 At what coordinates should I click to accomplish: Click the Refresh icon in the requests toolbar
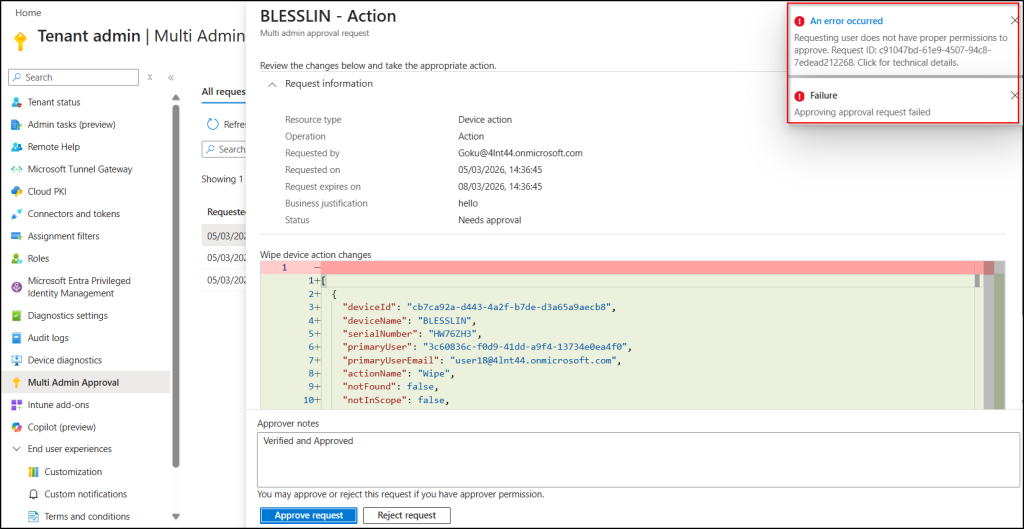(213, 124)
